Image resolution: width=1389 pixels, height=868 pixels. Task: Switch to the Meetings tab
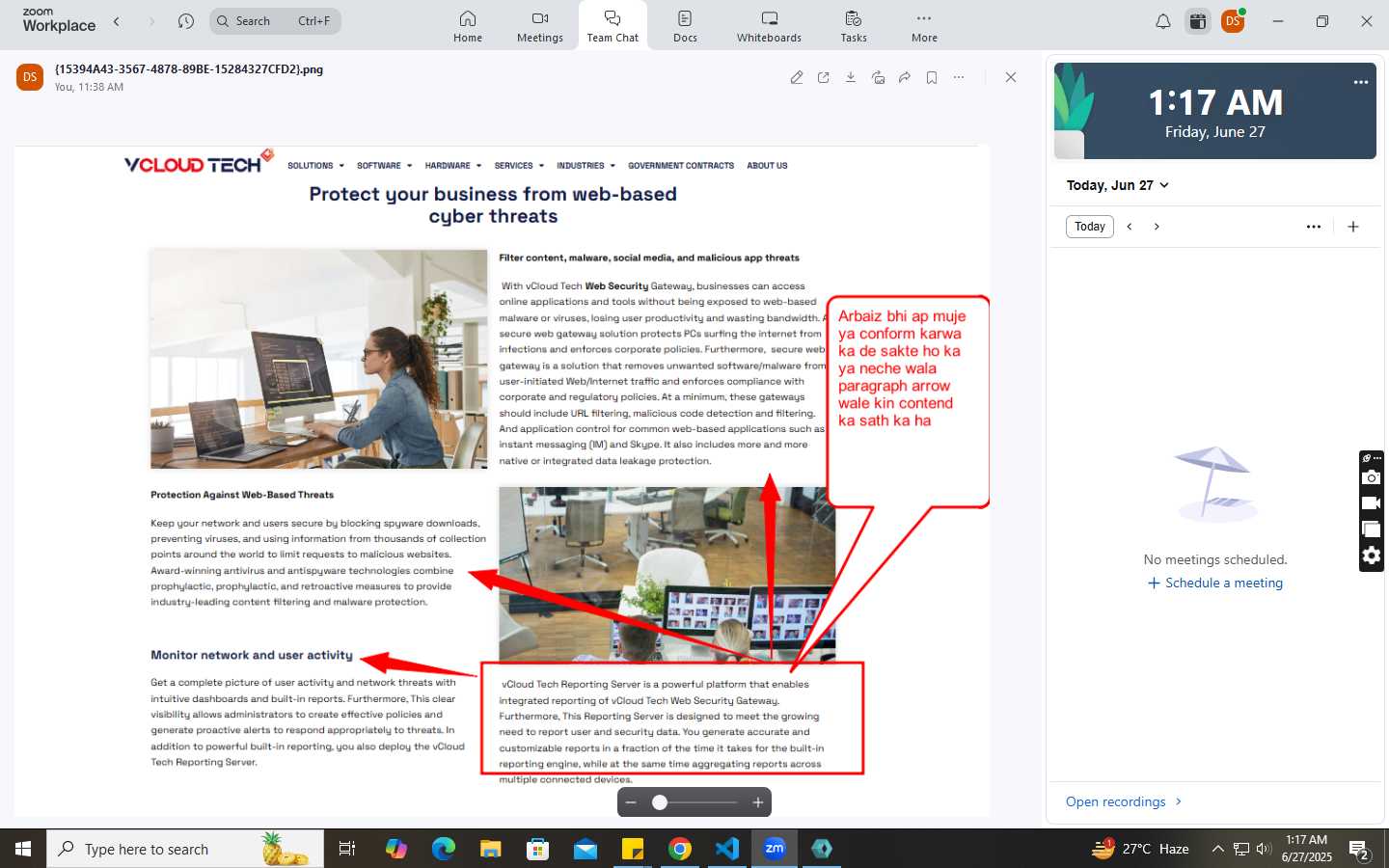[x=540, y=26]
